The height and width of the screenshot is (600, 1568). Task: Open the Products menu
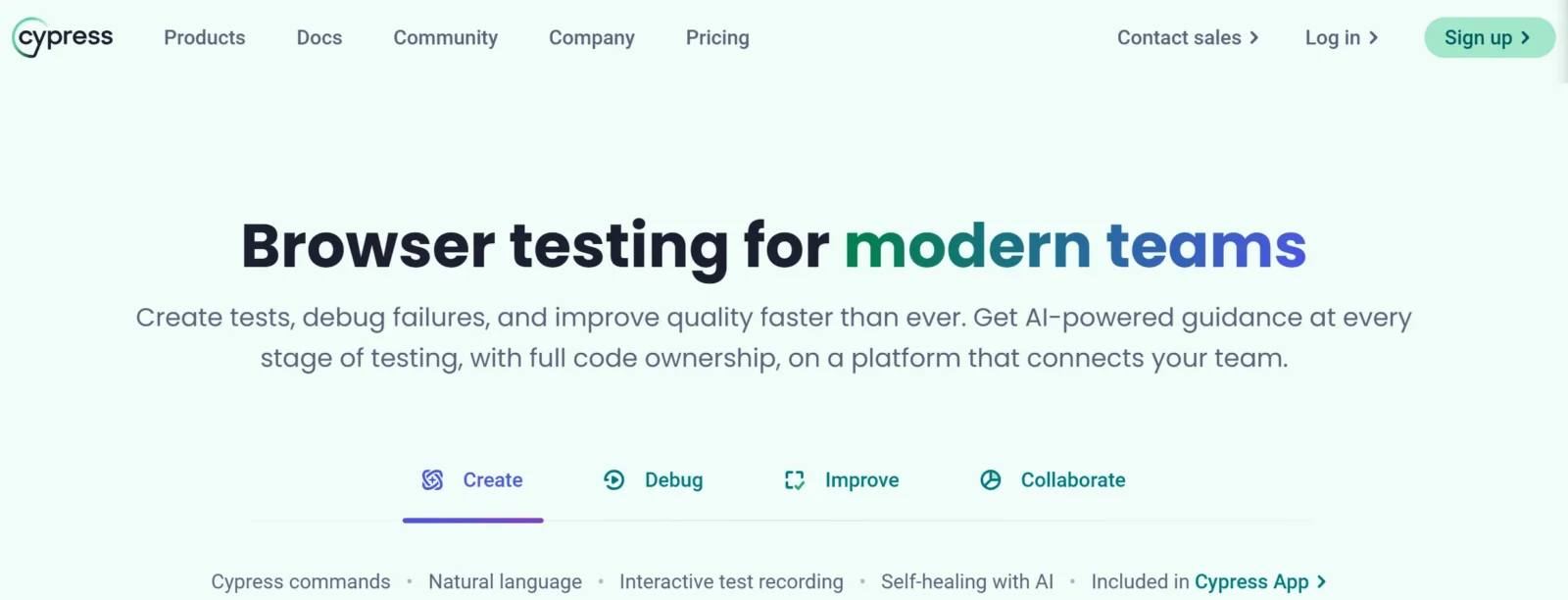pyautogui.click(x=204, y=37)
